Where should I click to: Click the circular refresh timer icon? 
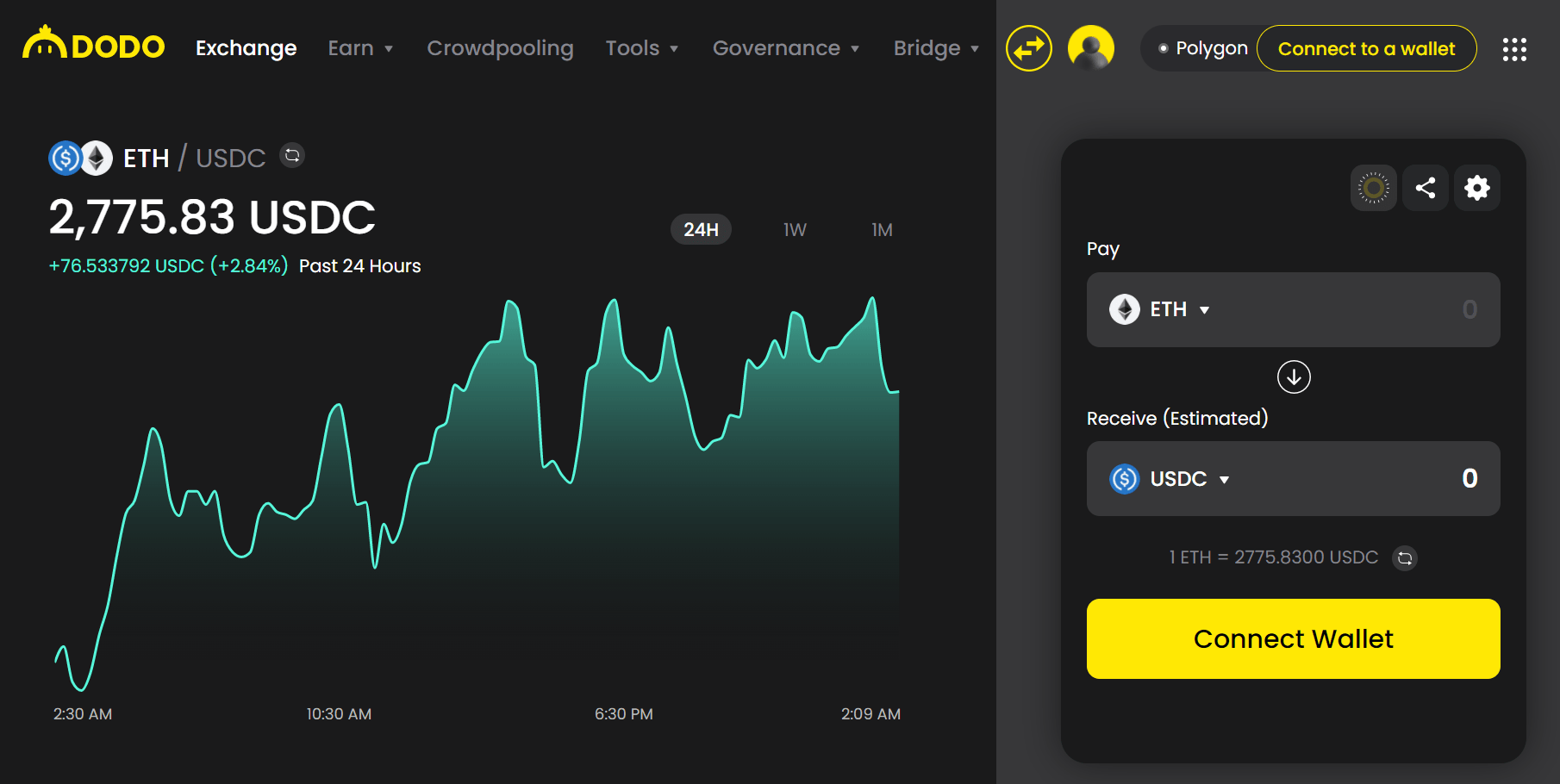(1373, 188)
